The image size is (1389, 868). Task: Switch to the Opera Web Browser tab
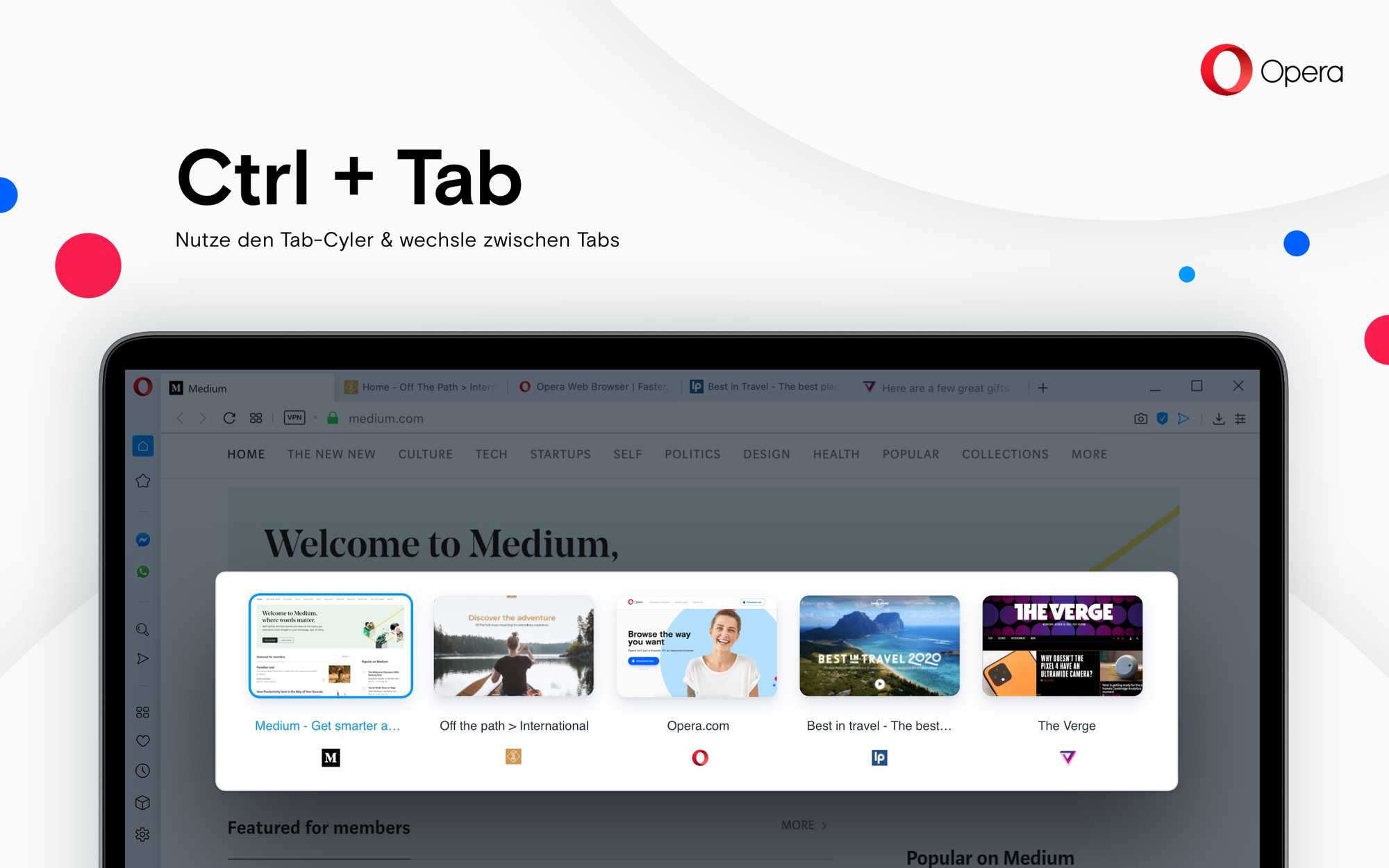click(594, 387)
